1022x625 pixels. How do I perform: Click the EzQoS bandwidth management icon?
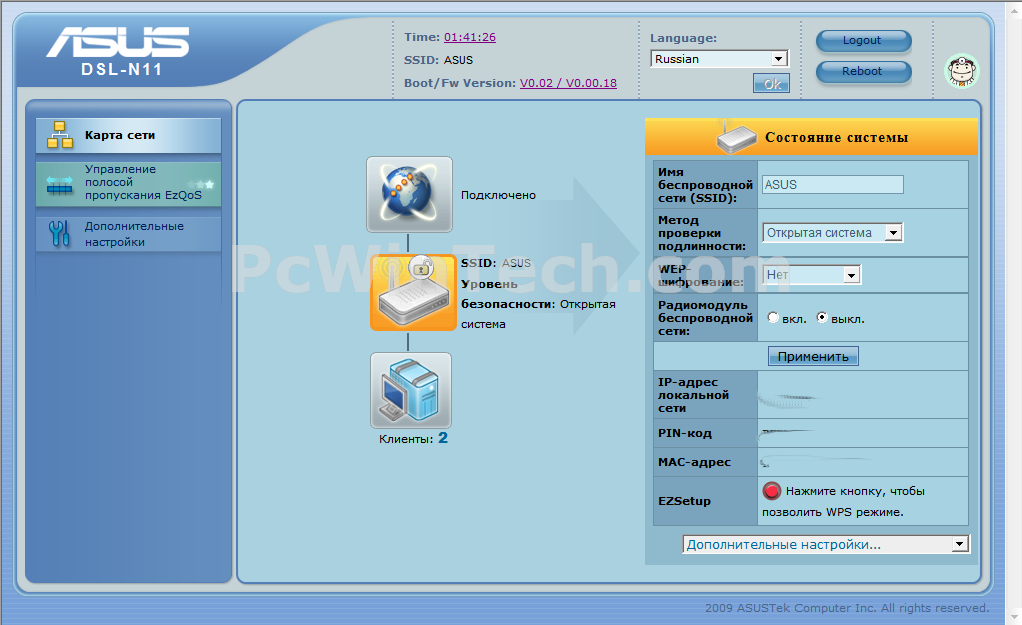click(60, 185)
